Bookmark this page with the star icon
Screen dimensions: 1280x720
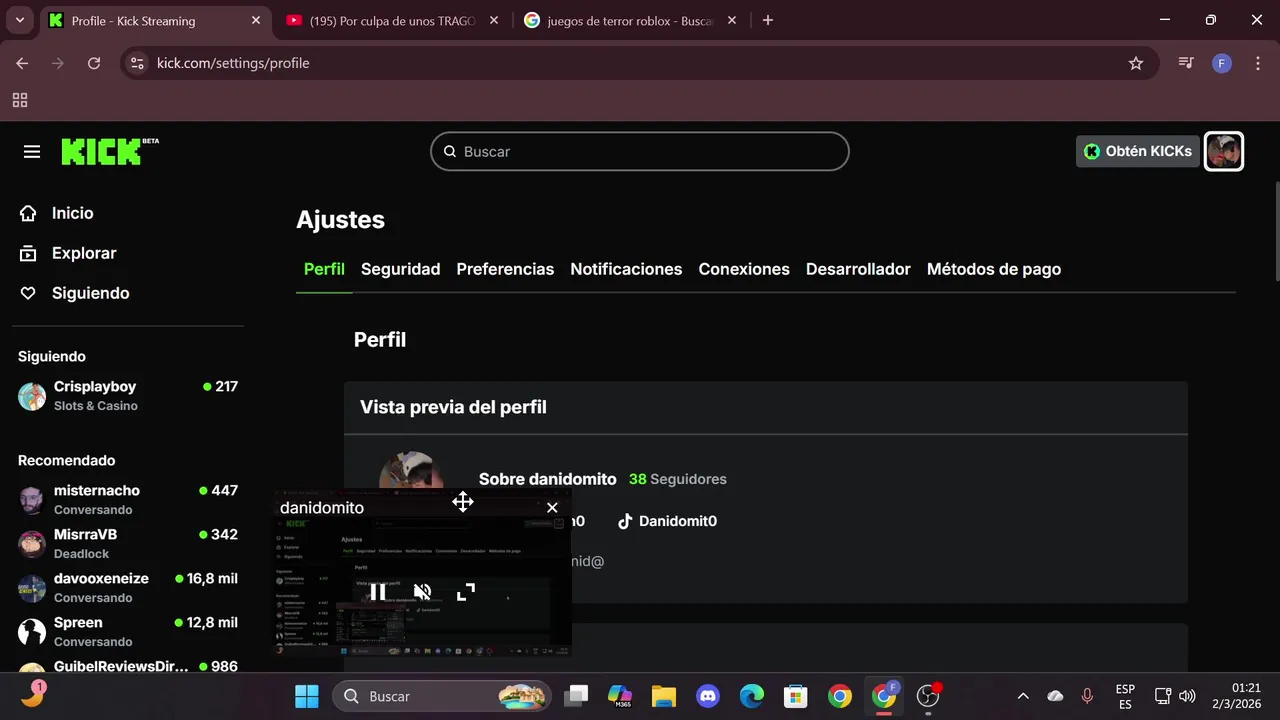coord(1136,63)
